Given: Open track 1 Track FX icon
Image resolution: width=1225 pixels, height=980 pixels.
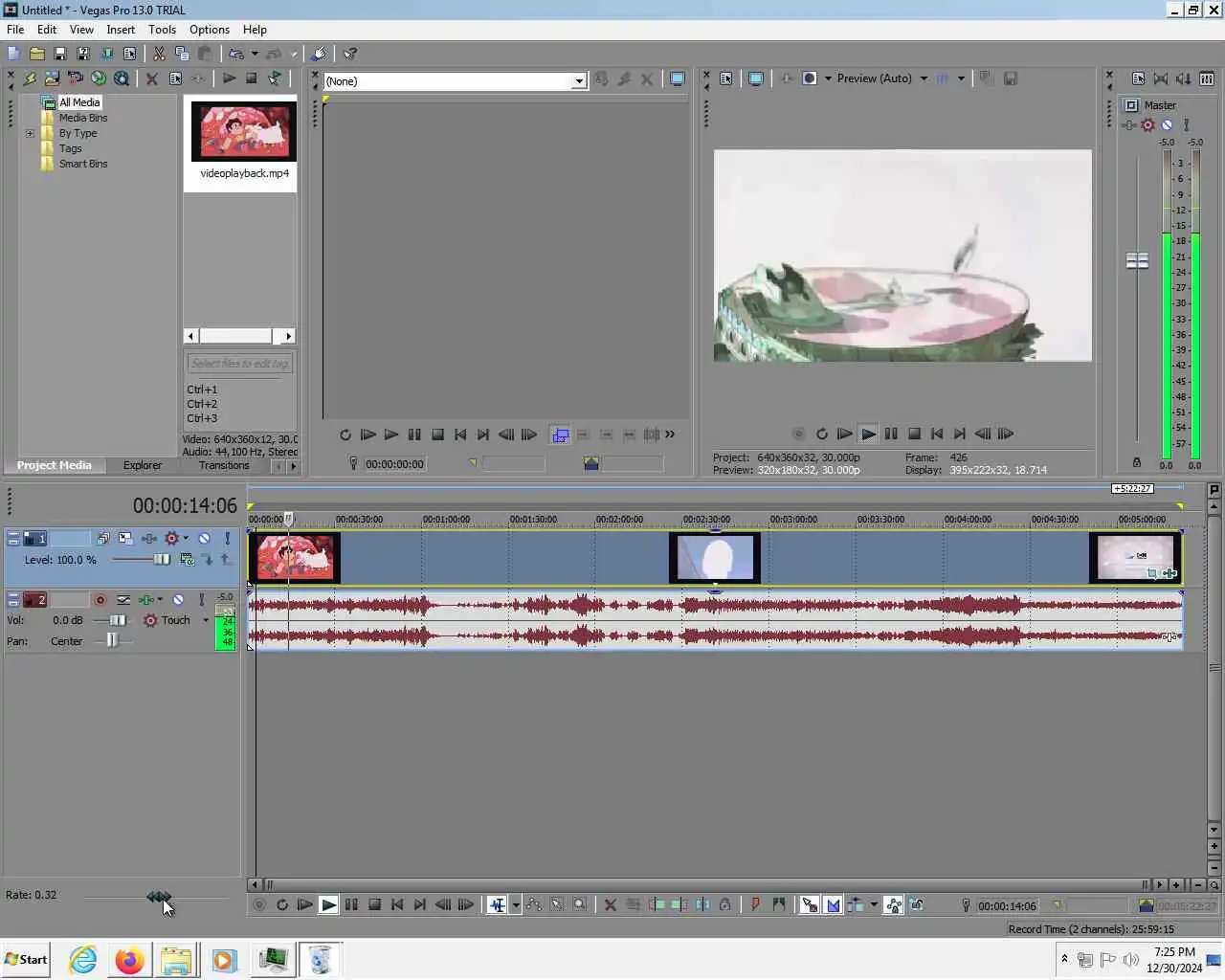Looking at the screenshot, I should coord(149,538).
